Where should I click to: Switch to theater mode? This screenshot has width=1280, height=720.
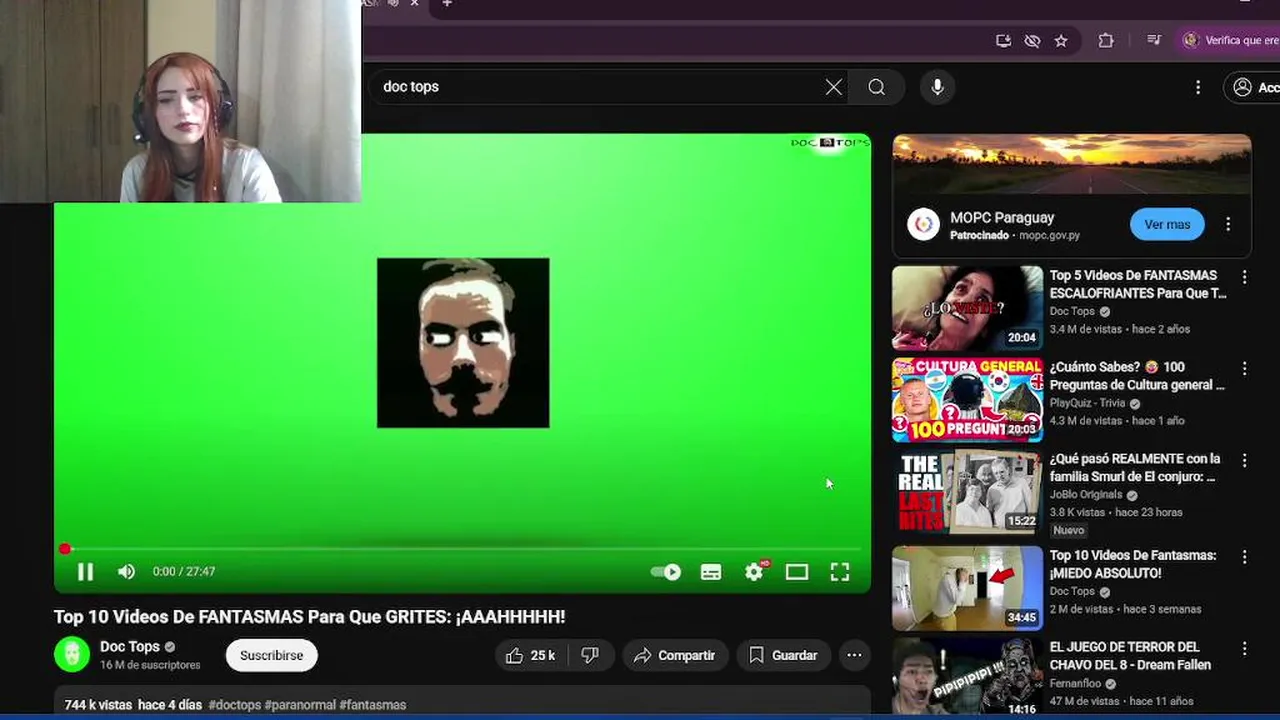click(x=797, y=572)
